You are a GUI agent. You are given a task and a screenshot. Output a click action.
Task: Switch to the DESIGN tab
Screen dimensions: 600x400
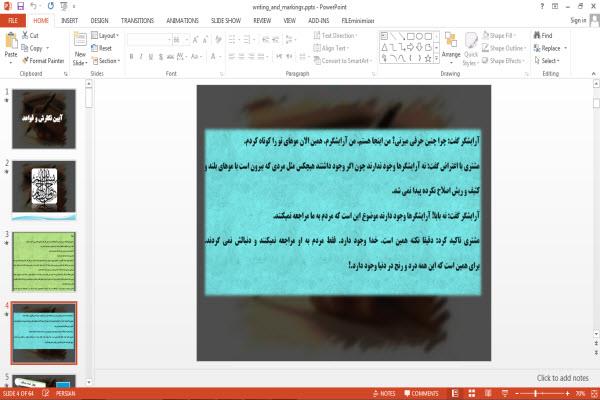pos(99,21)
